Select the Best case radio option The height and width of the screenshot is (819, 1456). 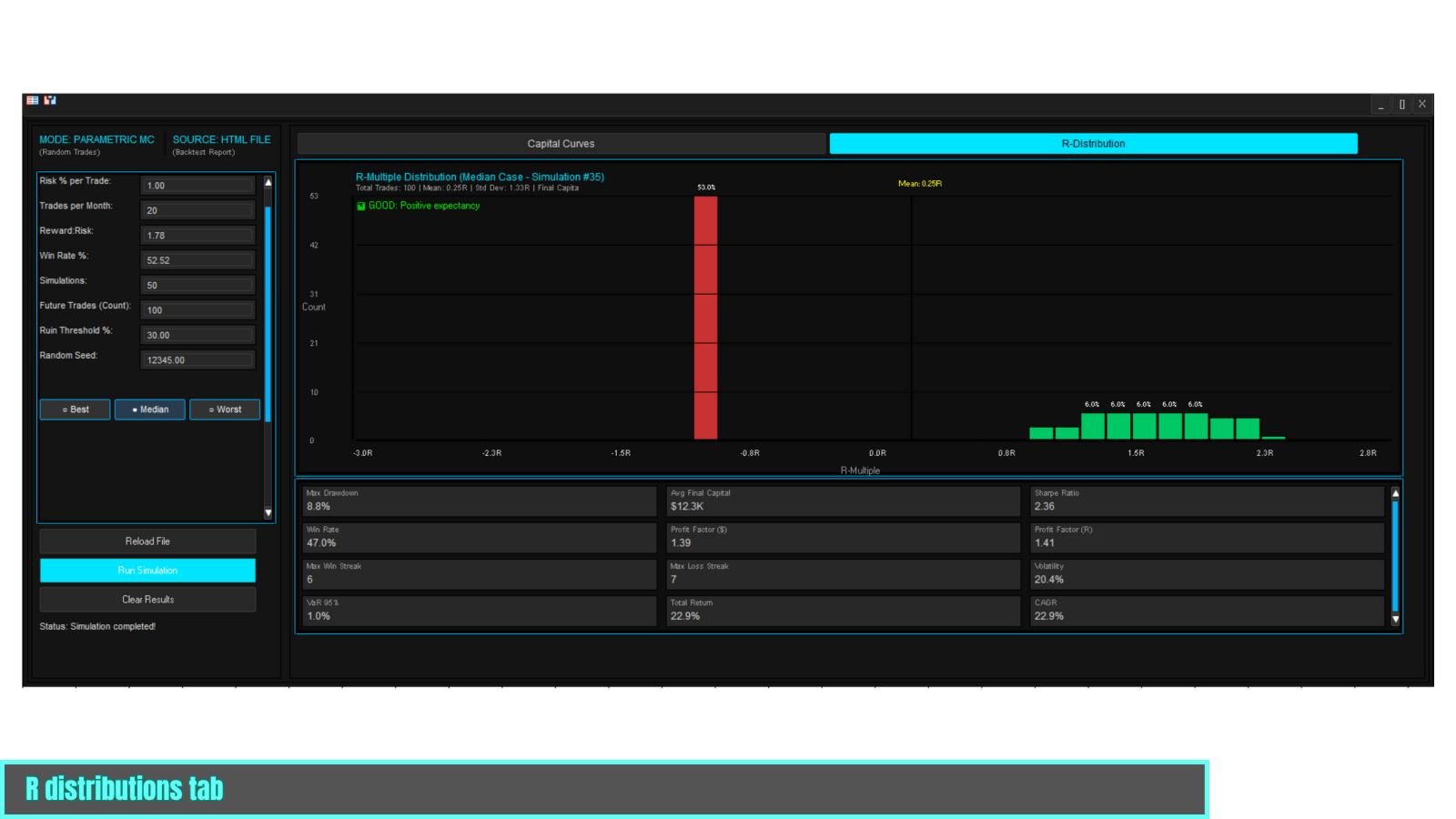tap(76, 409)
